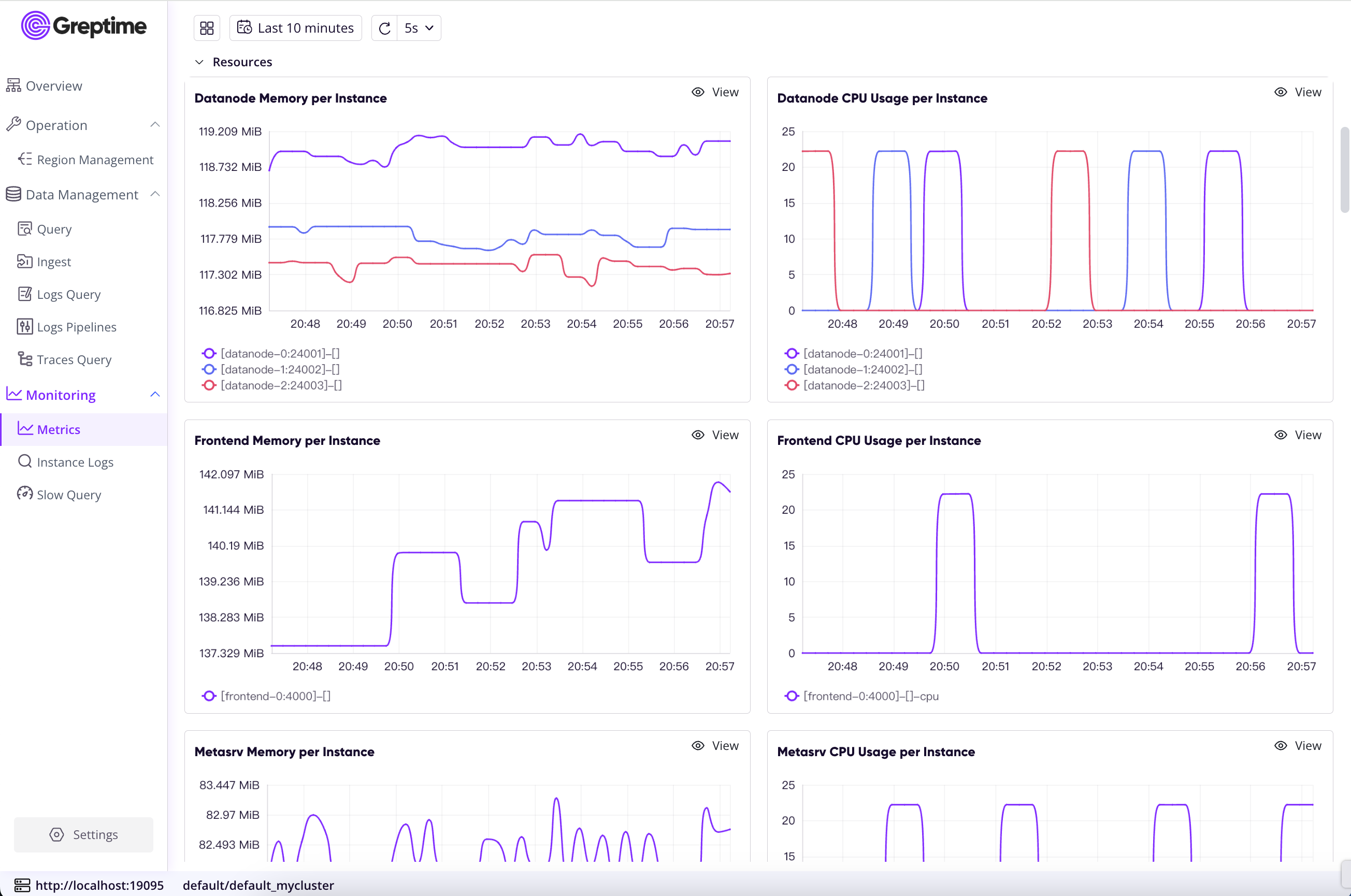Image resolution: width=1351 pixels, height=896 pixels.
Task: Collapse the Data Management section
Action: 155,194
